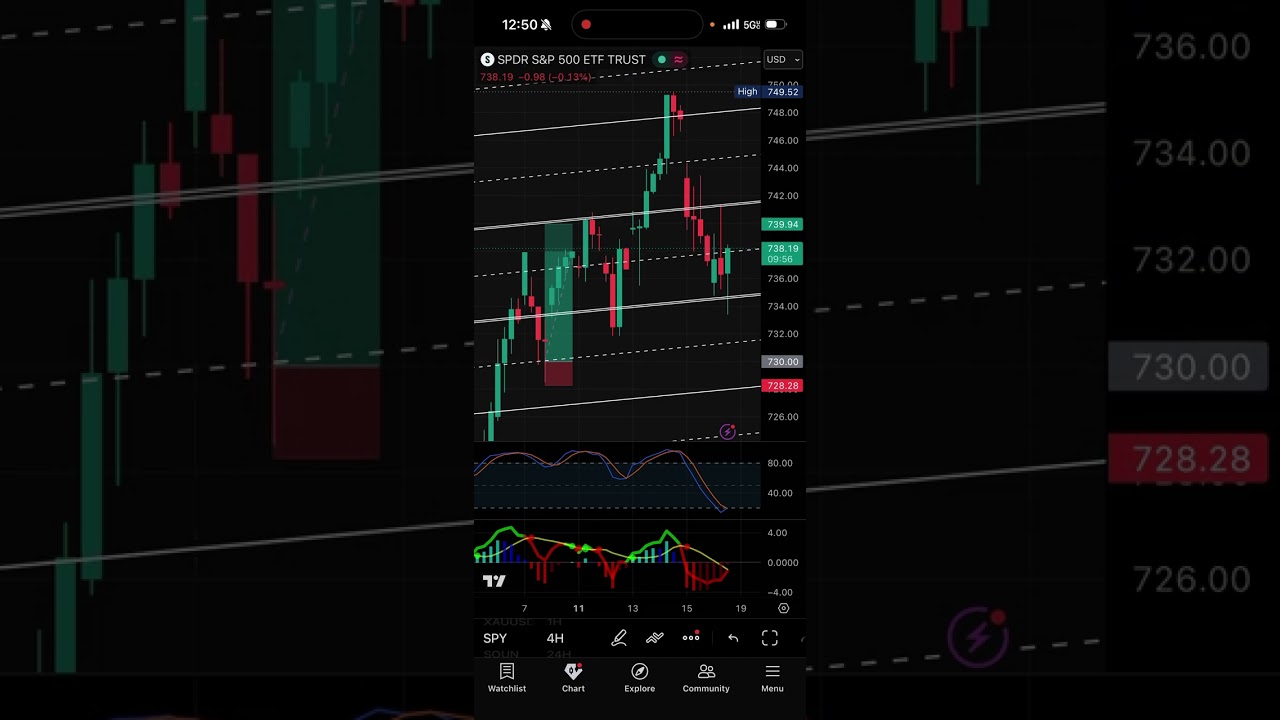Select the 730.00 gray price label
The width and height of the screenshot is (1280, 720).
point(782,362)
